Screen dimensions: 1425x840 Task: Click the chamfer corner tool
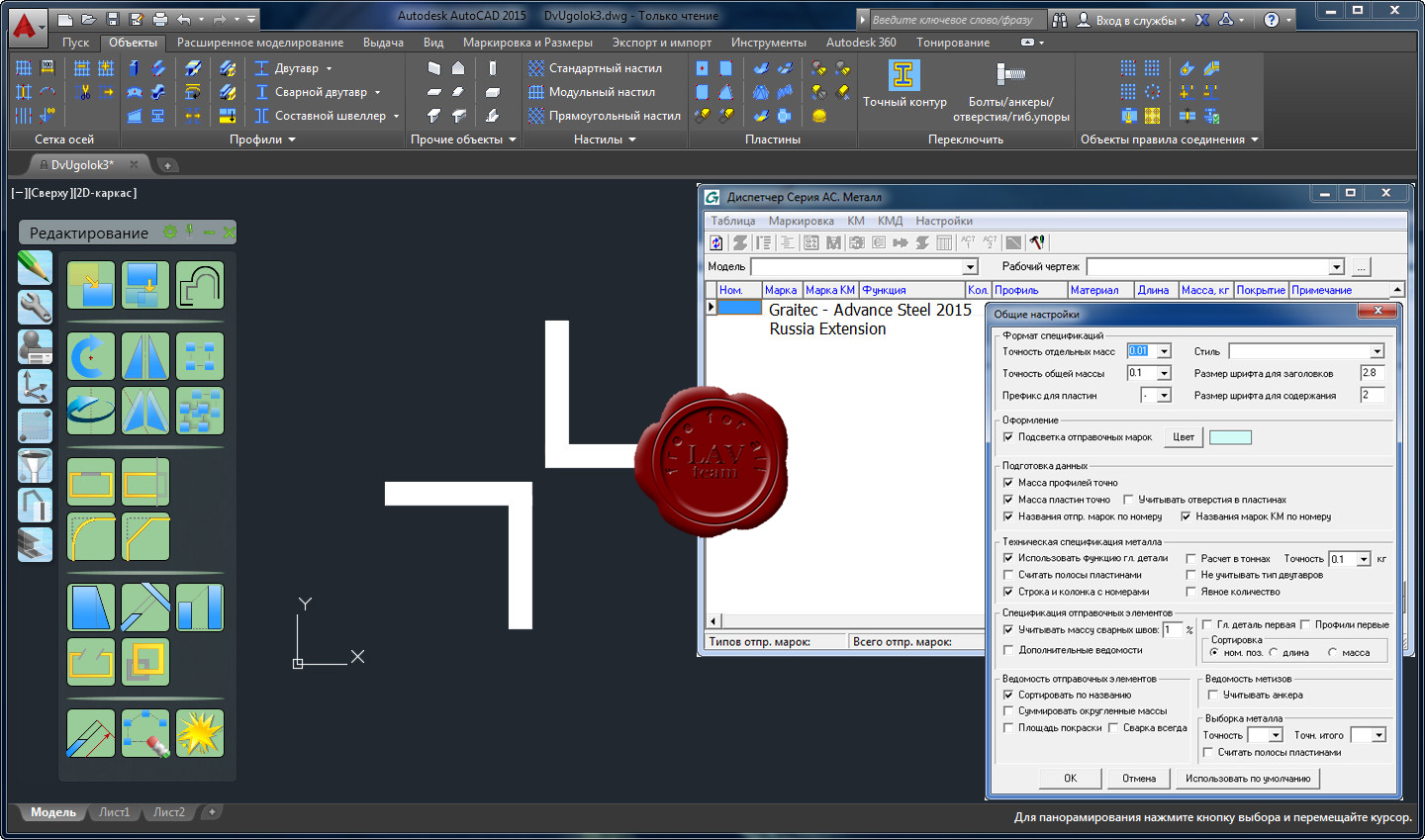tap(145, 537)
